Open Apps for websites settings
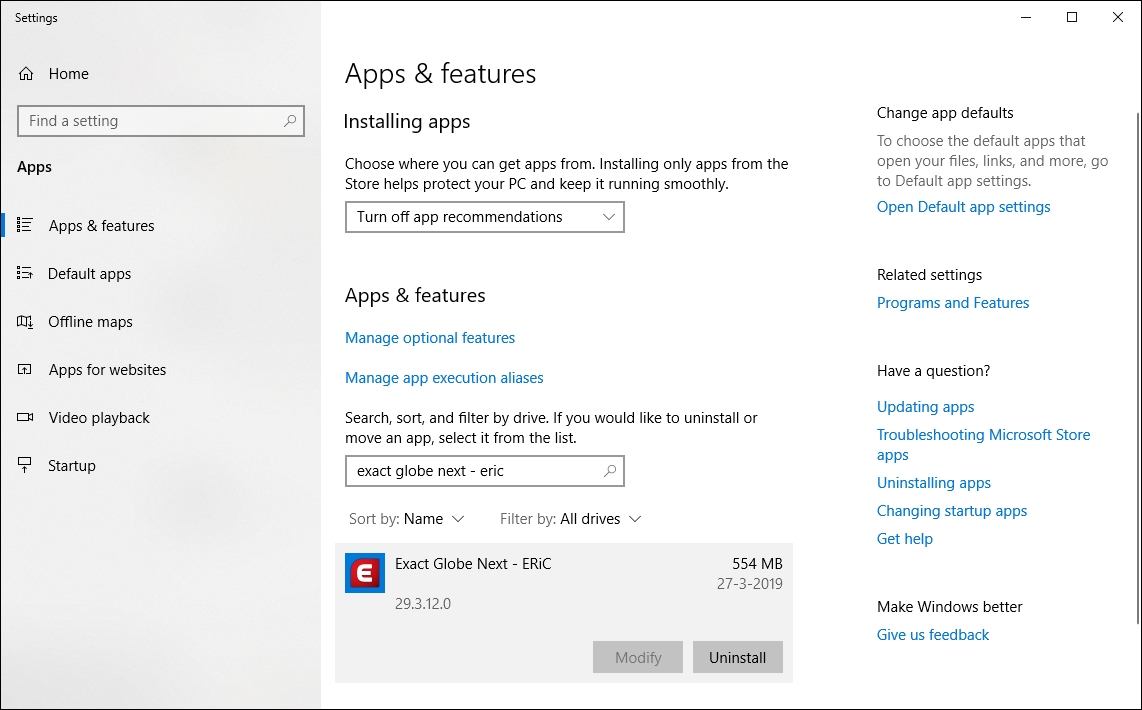Viewport: 1142px width, 710px height. (x=107, y=370)
